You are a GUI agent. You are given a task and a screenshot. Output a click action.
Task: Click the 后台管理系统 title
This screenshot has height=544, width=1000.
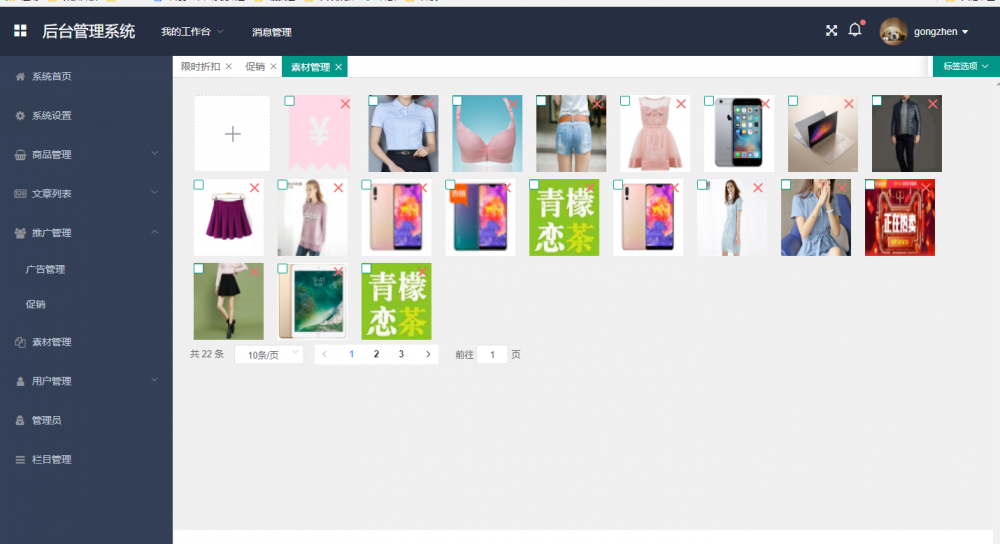coord(89,31)
